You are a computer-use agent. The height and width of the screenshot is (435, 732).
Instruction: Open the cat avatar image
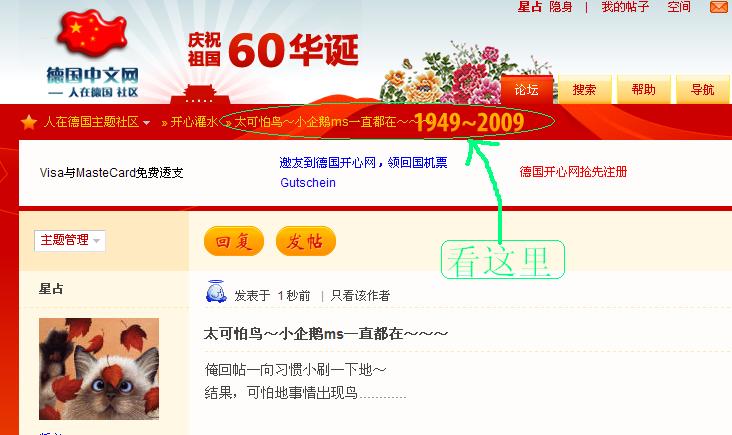pos(99,369)
